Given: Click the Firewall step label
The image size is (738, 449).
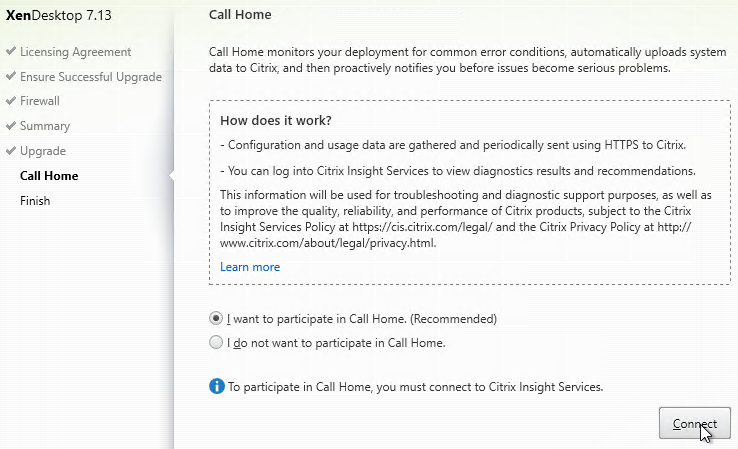Looking at the screenshot, I should click(40, 101).
